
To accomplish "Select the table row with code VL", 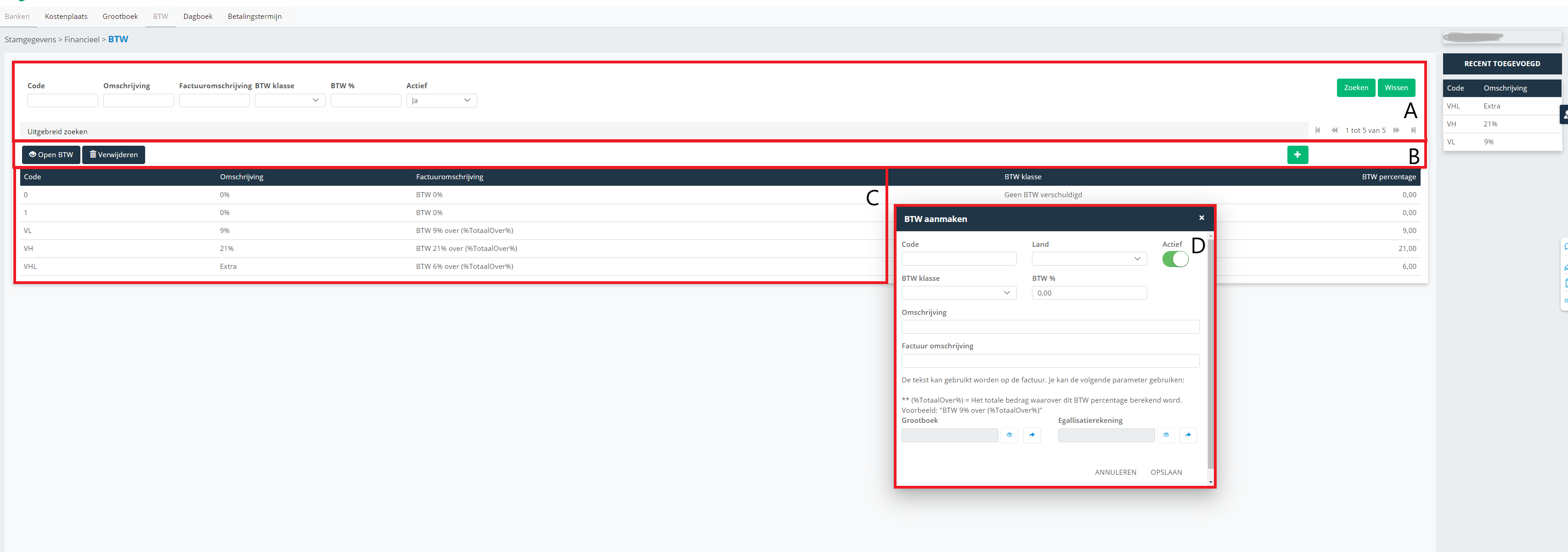I will (720, 231).
